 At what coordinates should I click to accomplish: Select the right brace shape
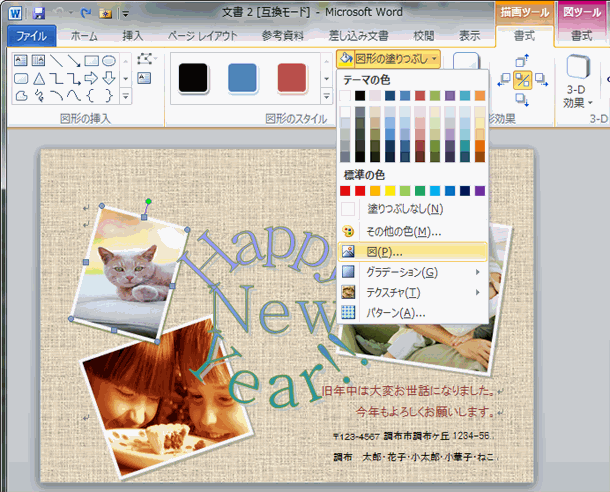click(x=109, y=95)
